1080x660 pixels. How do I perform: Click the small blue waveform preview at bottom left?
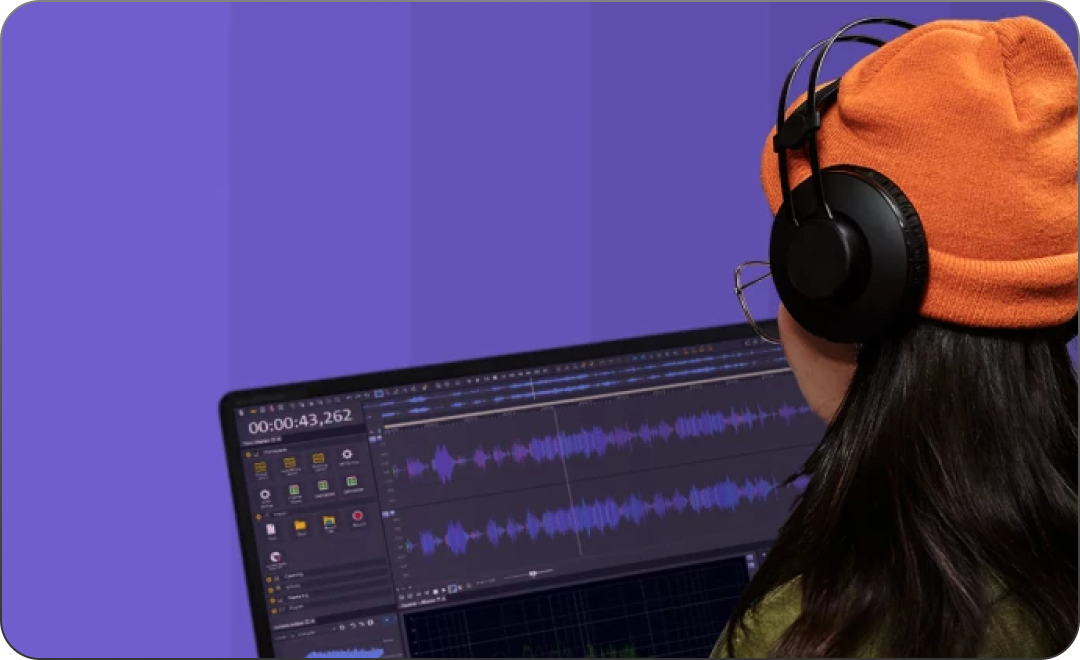pyautogui.click(x=344, y=652)
